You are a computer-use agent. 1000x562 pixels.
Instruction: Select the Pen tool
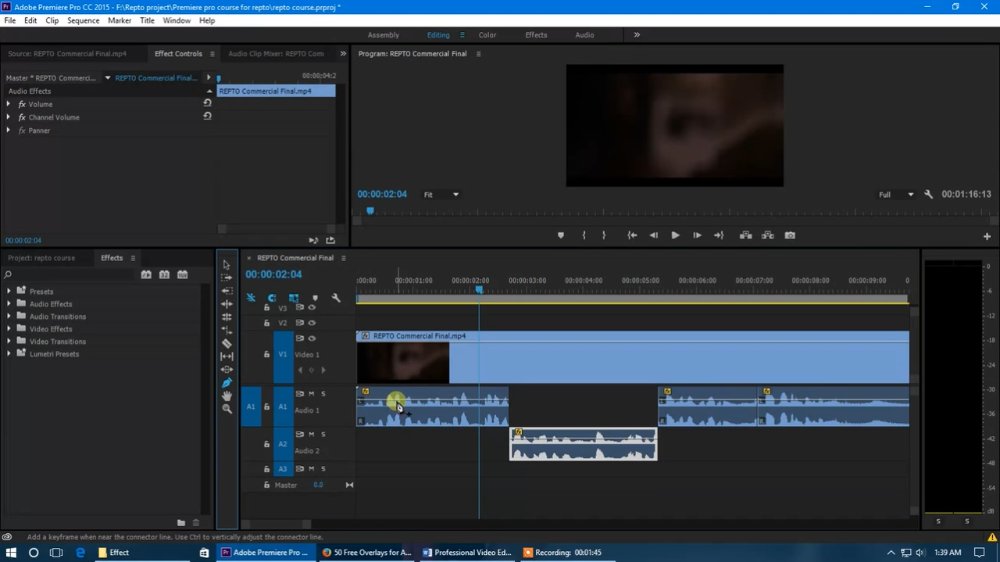226,383
